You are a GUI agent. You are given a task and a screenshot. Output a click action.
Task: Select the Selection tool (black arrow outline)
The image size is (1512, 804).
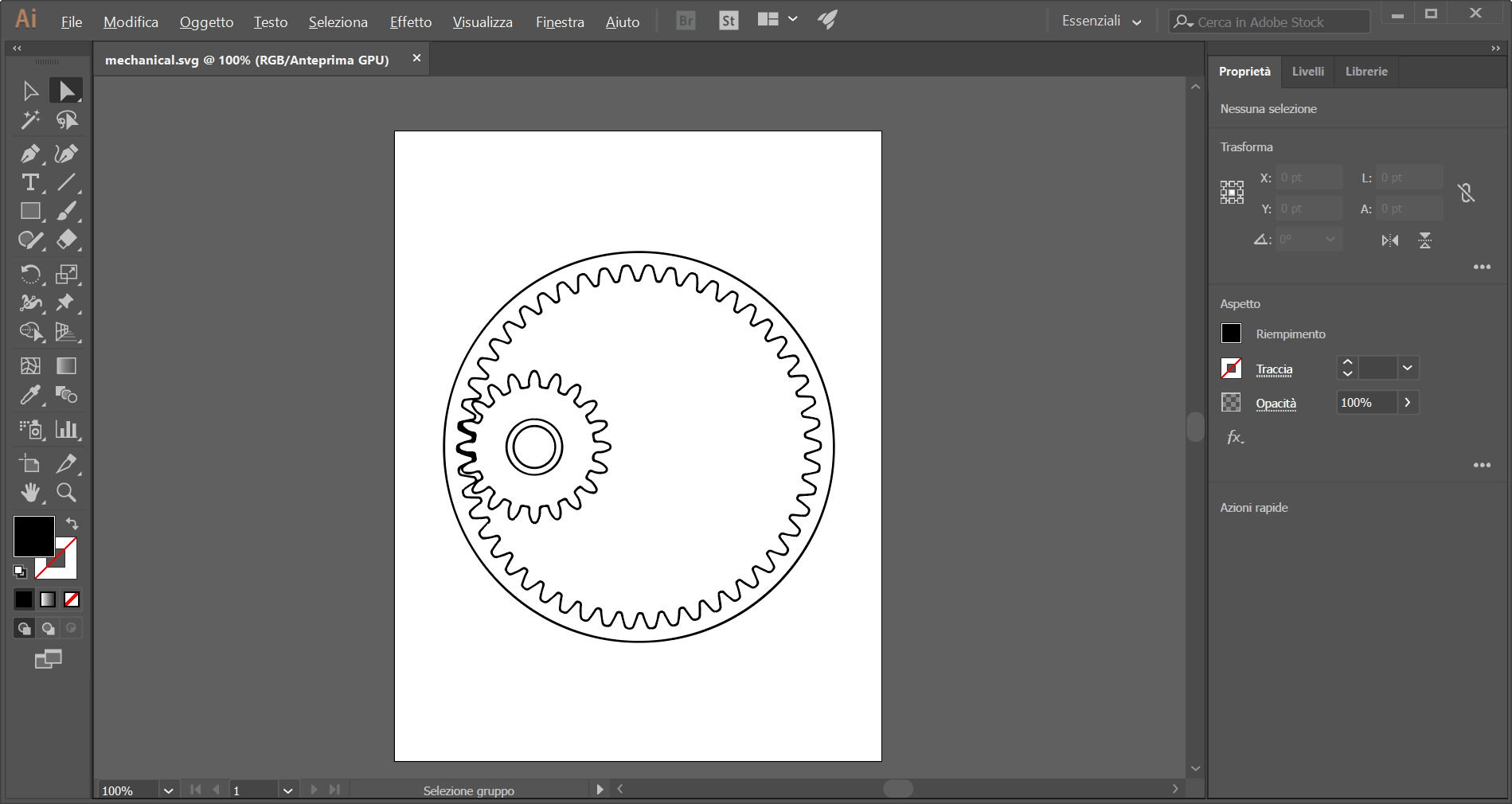pyautogui.click(x=30, y=91)
